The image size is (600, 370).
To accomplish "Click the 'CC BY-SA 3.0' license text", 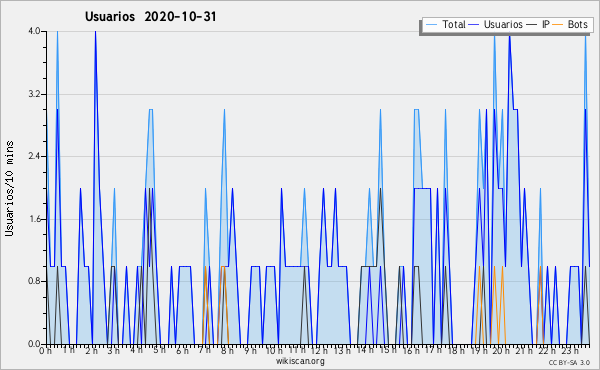I will point(569,362).
